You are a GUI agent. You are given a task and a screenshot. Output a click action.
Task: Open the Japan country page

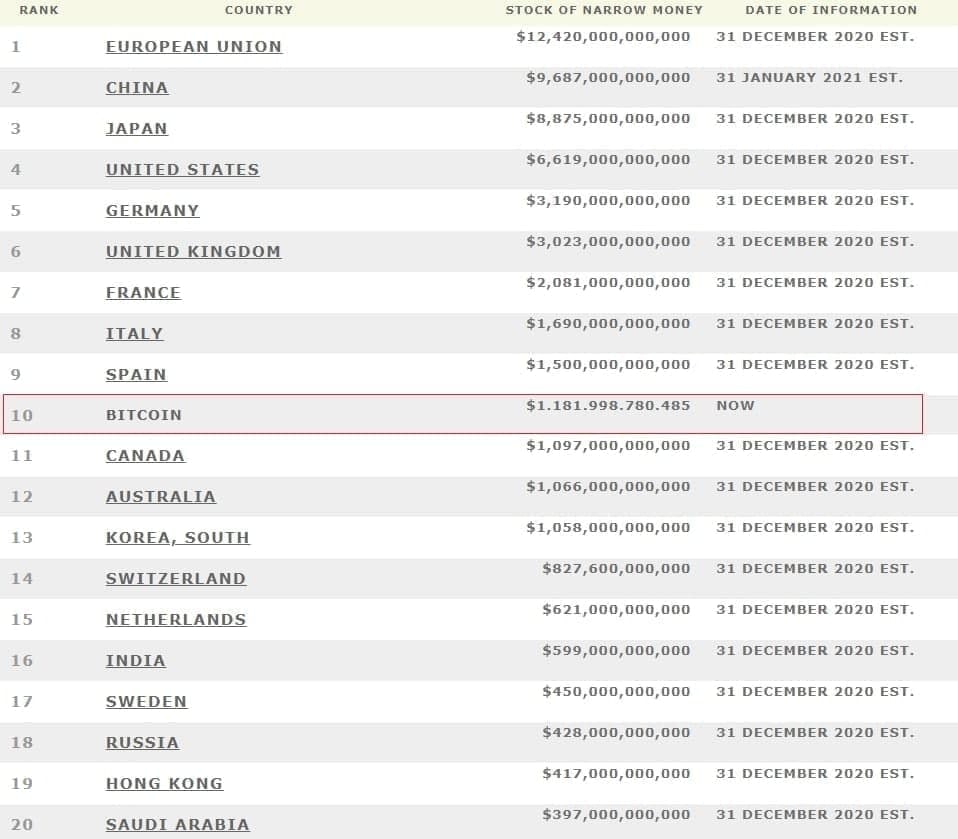(x=137, y=129)
